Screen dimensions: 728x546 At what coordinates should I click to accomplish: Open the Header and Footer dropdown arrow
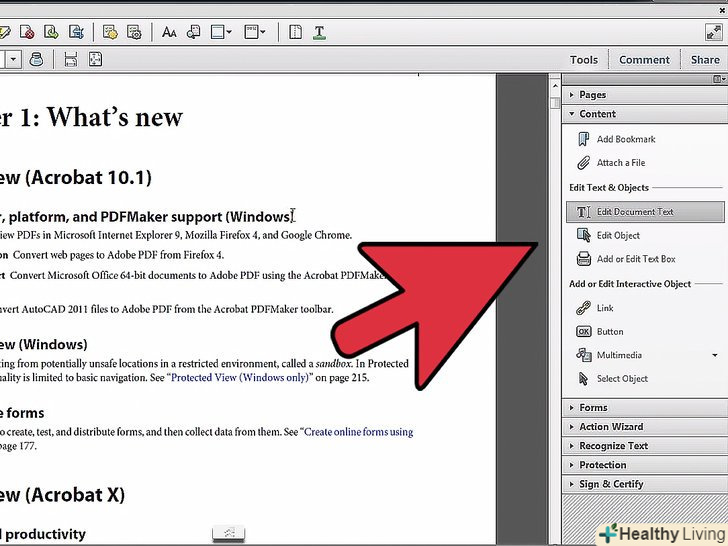pos(229,32)
